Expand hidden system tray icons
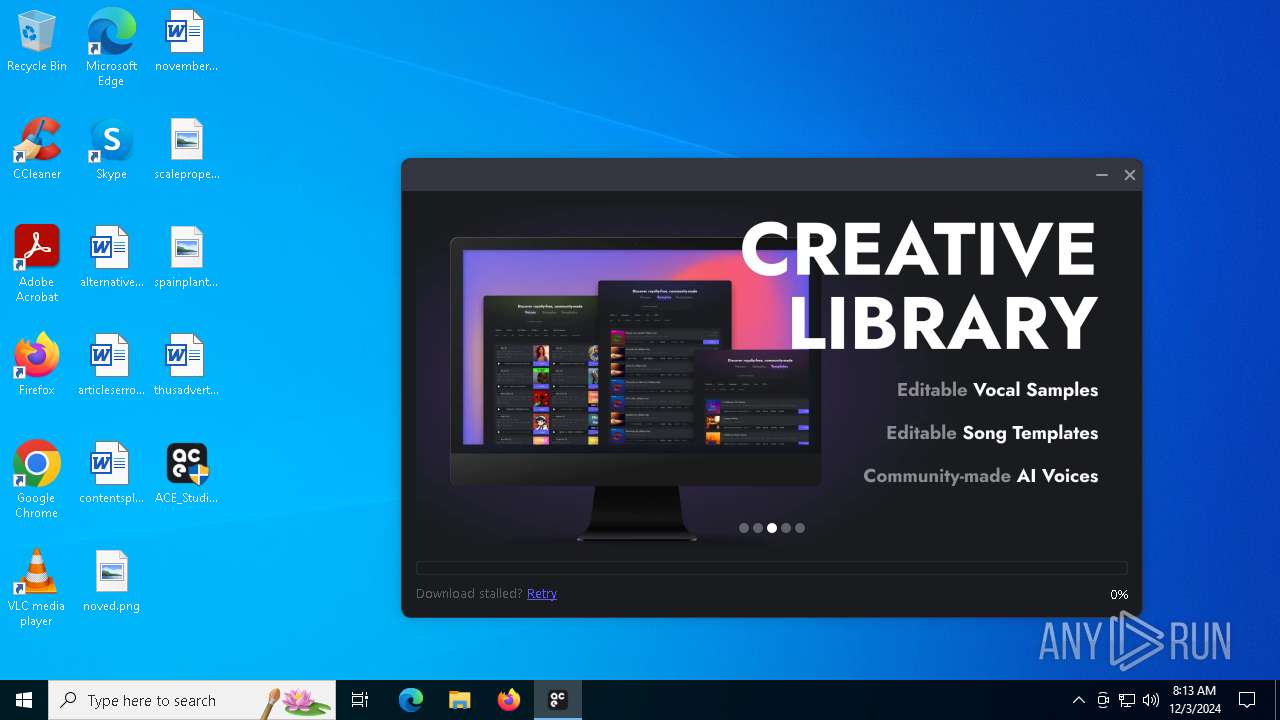The height and width of the screenshot is (720, 1280). tap(1079, 700)
